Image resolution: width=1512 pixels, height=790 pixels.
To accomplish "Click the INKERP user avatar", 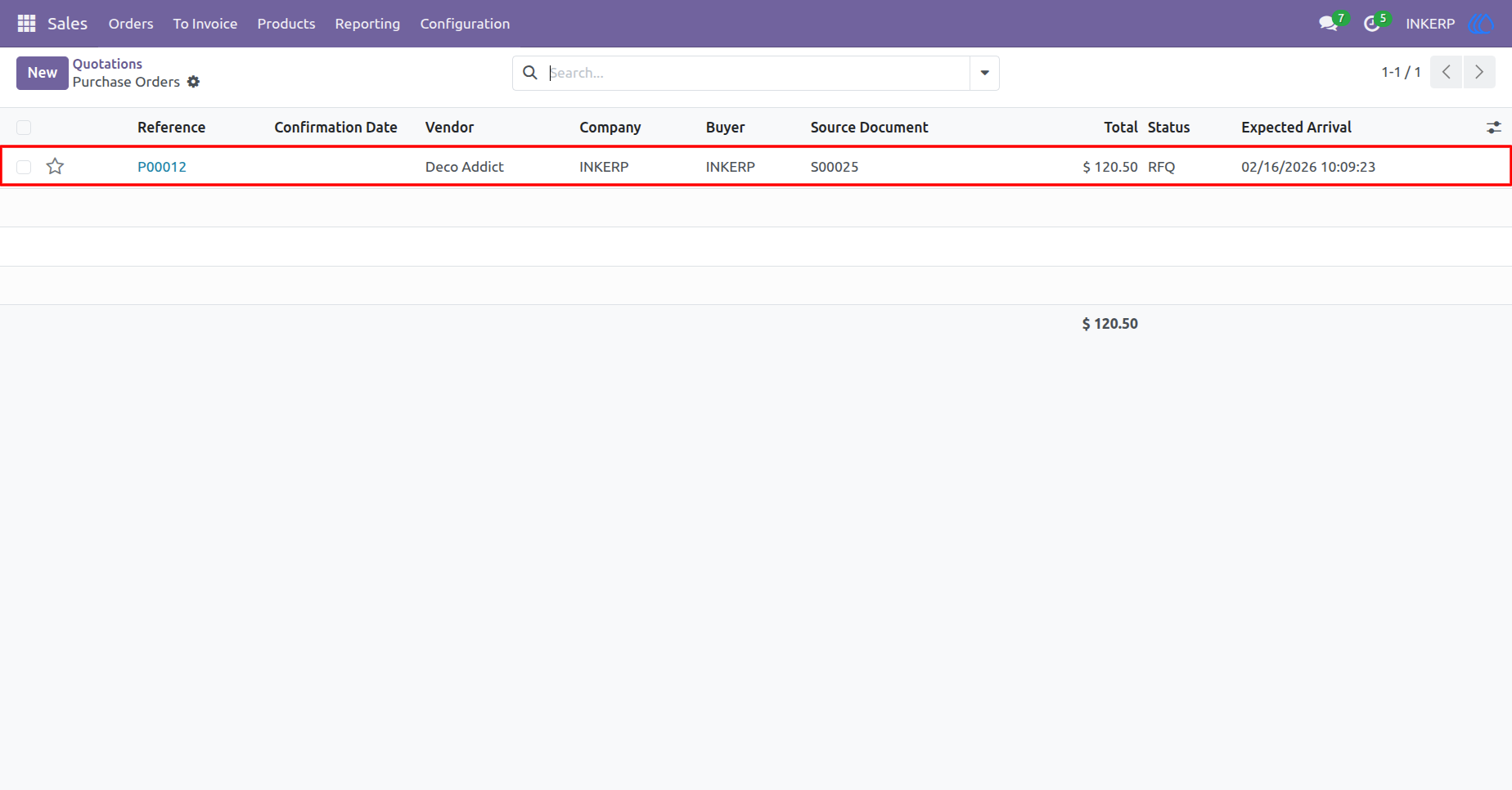I will point(1481,24).
